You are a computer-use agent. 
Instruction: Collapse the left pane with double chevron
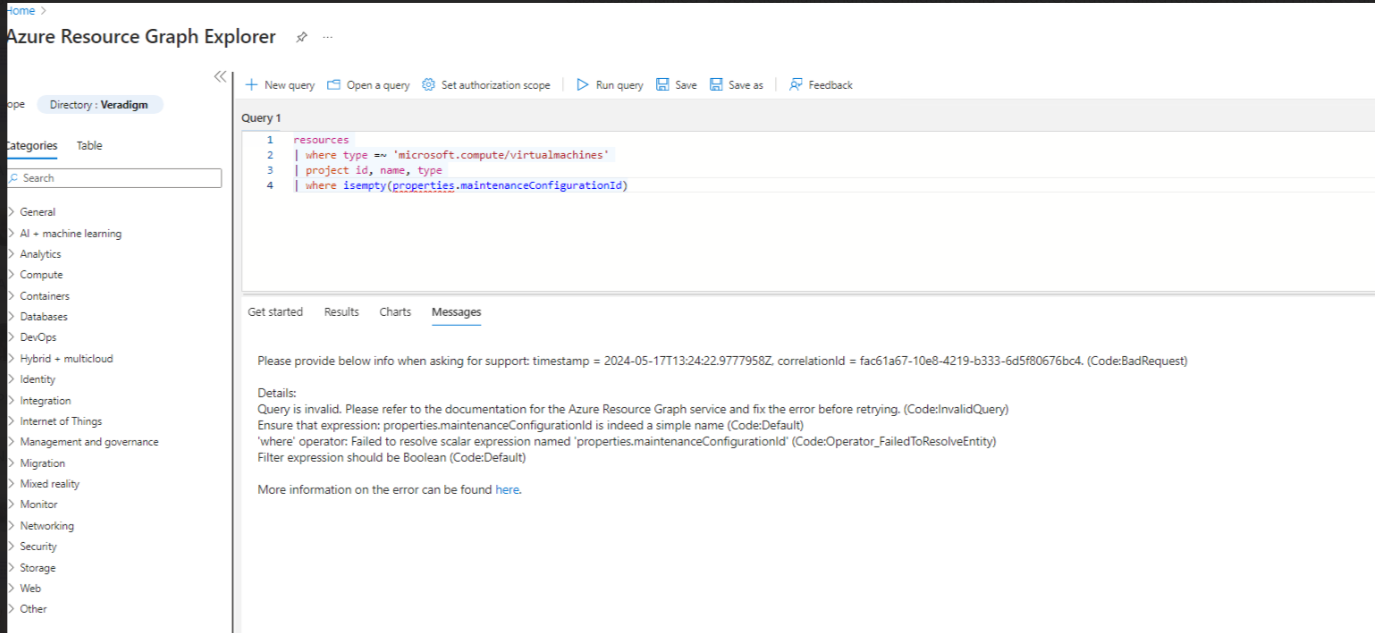point(220,77)
